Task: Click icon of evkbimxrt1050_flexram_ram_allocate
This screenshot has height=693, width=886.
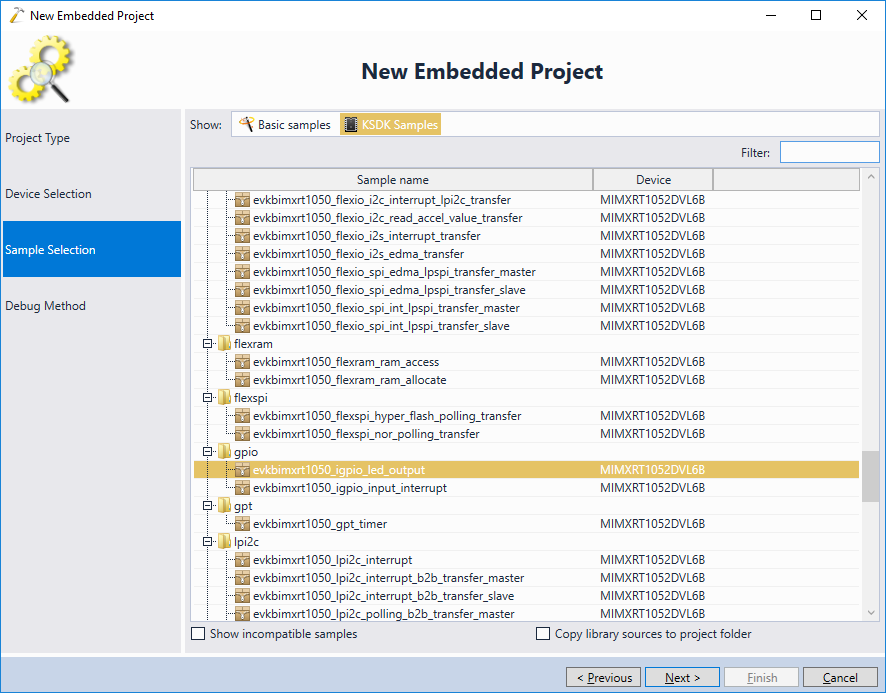Action: pyautogui.click(x=242, y=380)
